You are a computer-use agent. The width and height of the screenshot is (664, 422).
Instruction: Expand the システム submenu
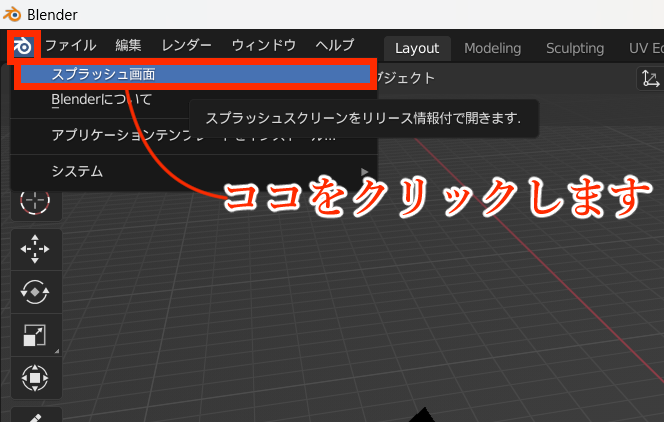coord(194,171)
